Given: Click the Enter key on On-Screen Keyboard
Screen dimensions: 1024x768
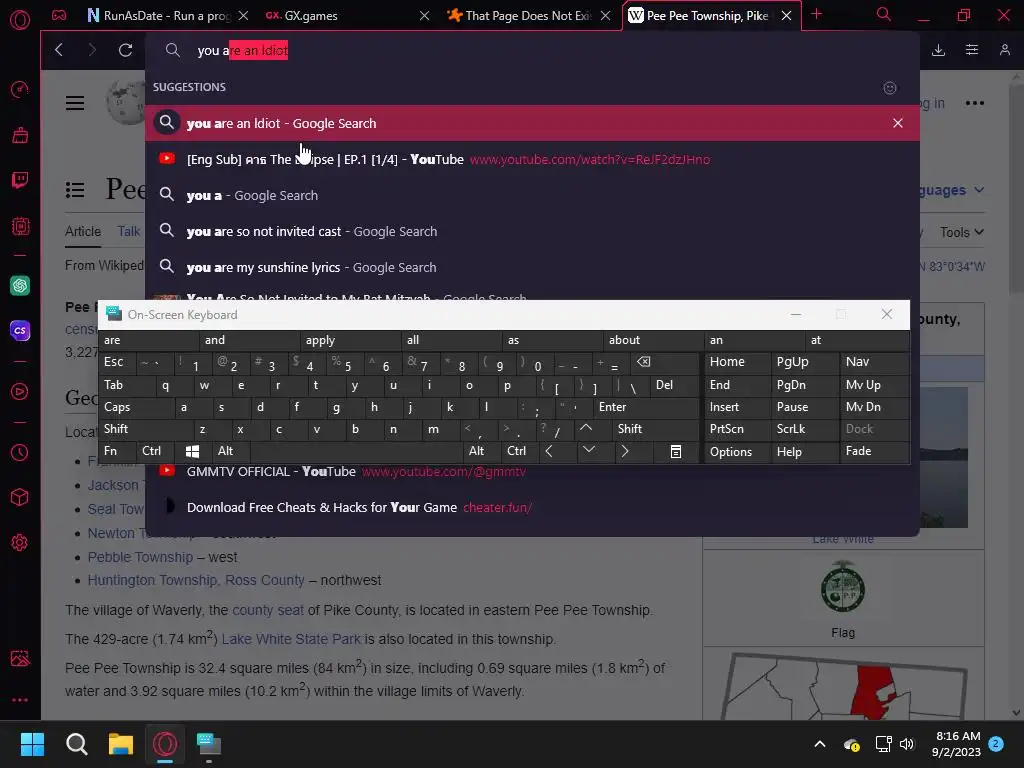Looking at the screenshot, I should [646, 407].
